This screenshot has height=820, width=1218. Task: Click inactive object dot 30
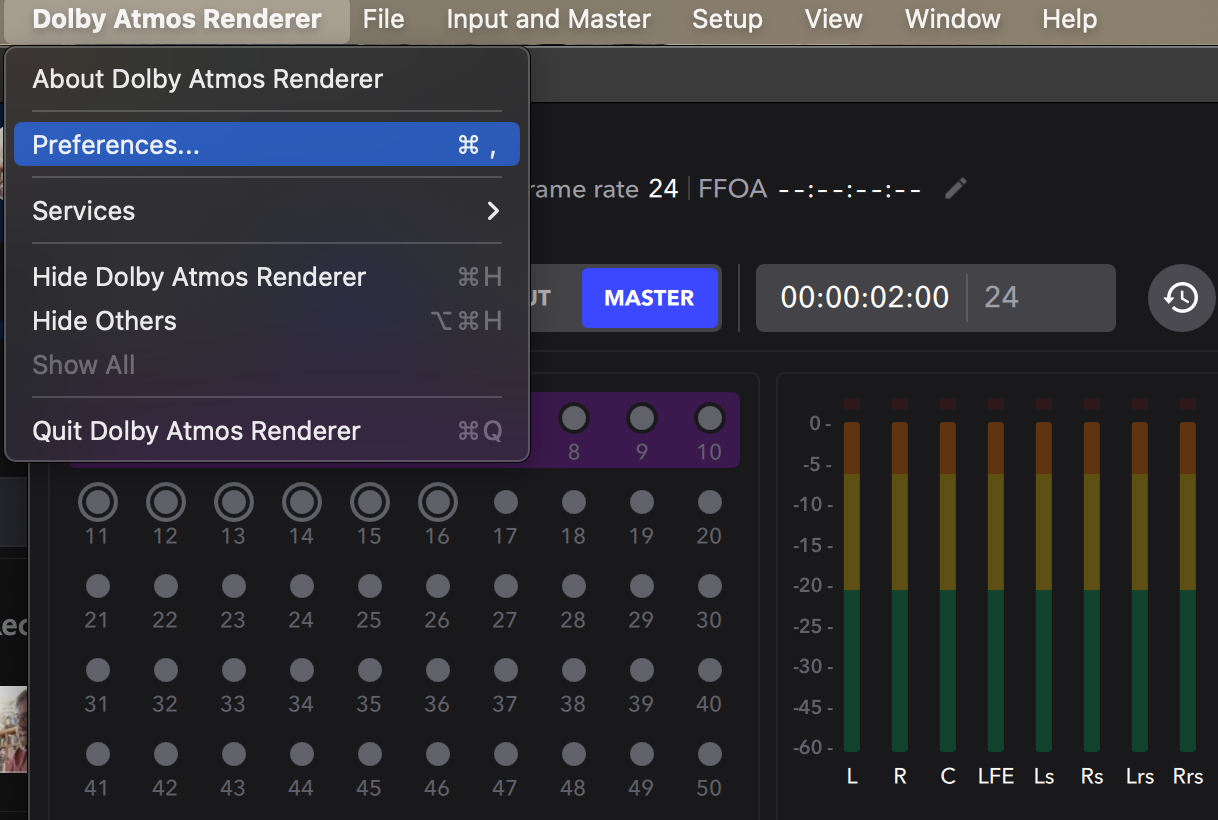coord(709,586)
